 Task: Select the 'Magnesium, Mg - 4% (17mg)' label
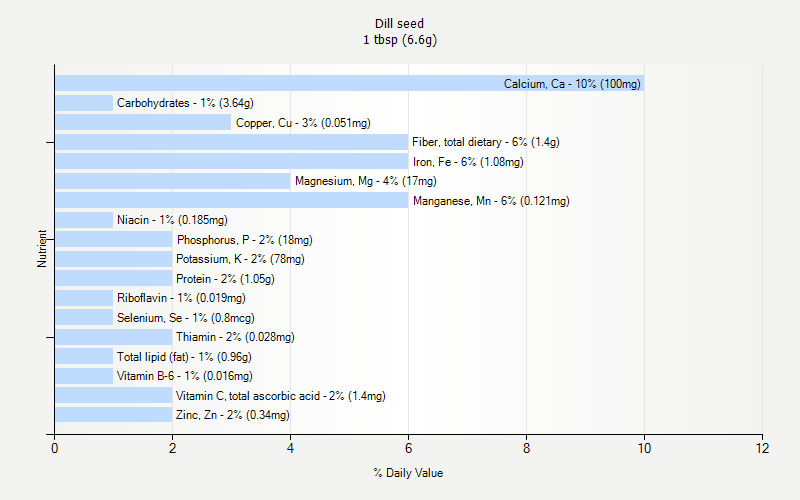[366, 181]
